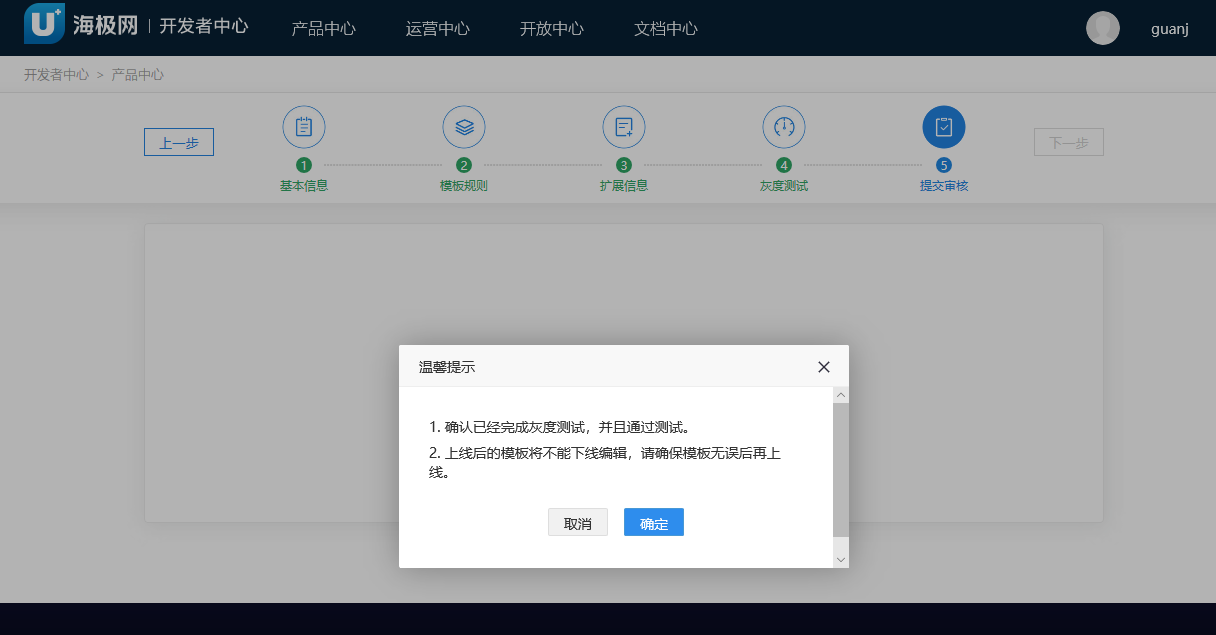The width and height of the screenshot is (1216, 635).
Task: Click the 基本信息 clipboard step icon
Action: pos(304,127)
